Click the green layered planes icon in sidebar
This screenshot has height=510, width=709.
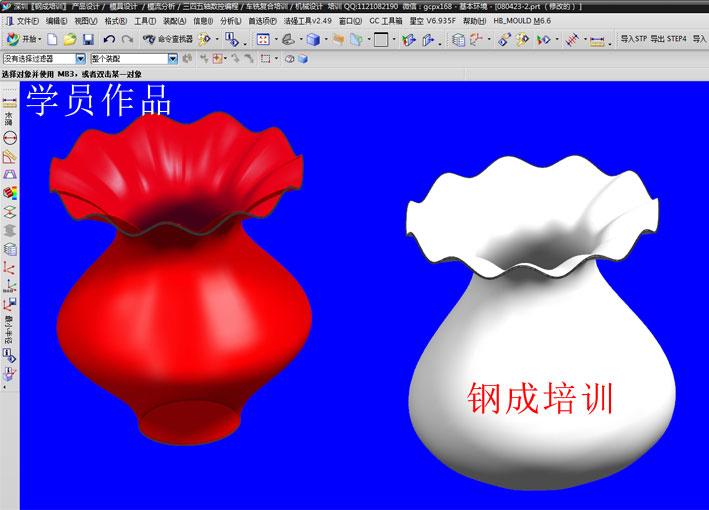(10, 212)
